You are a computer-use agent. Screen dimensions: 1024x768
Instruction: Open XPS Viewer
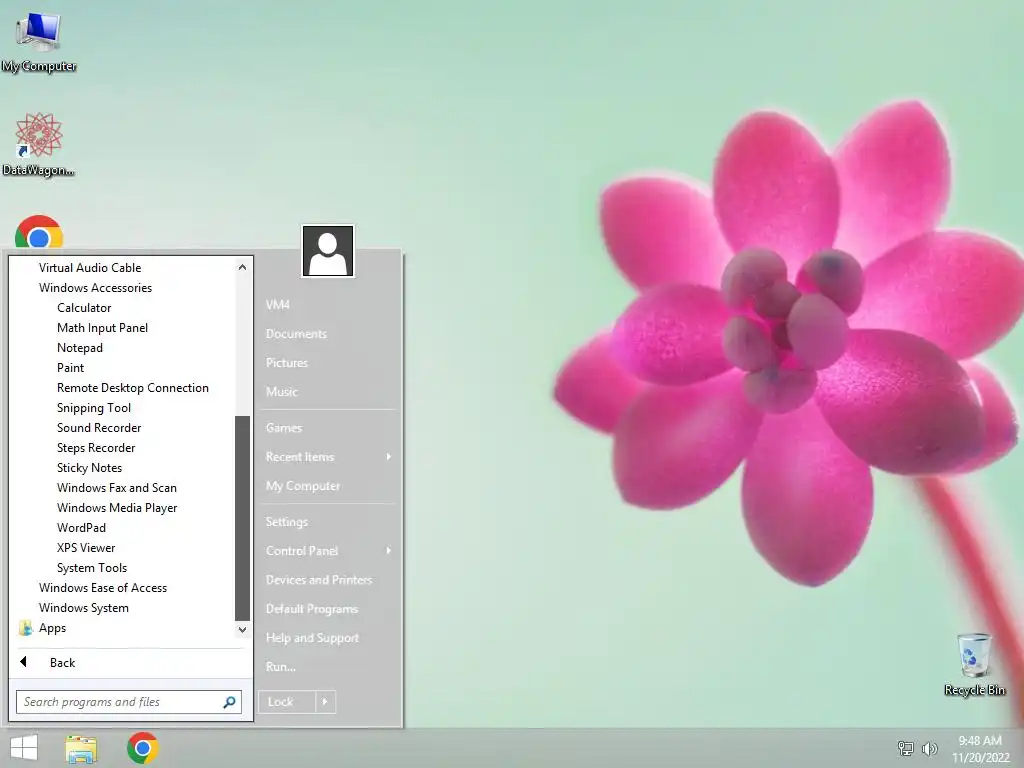tap(86, 548)
